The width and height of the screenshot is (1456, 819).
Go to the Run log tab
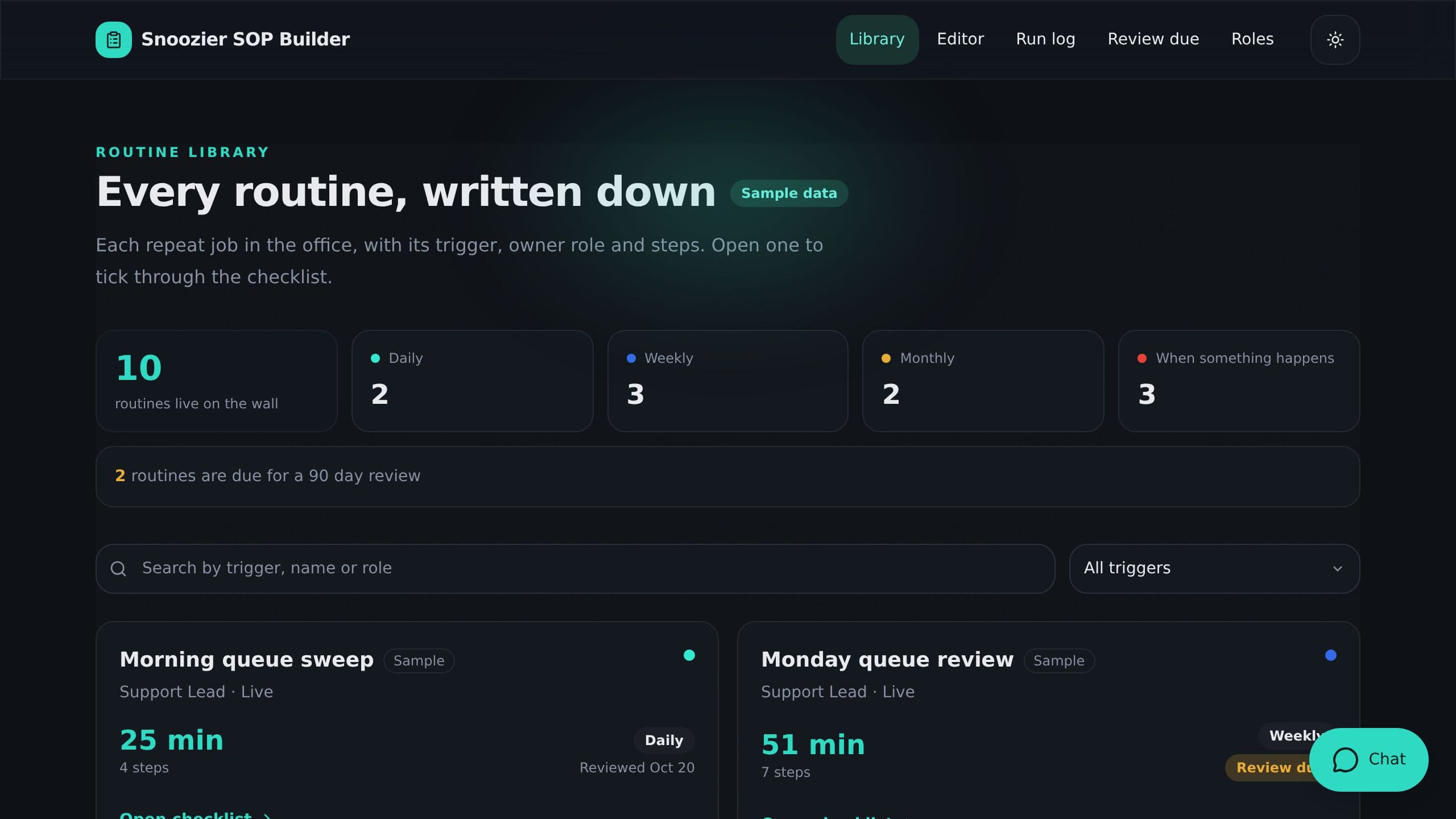click(x=1045, y=39)
